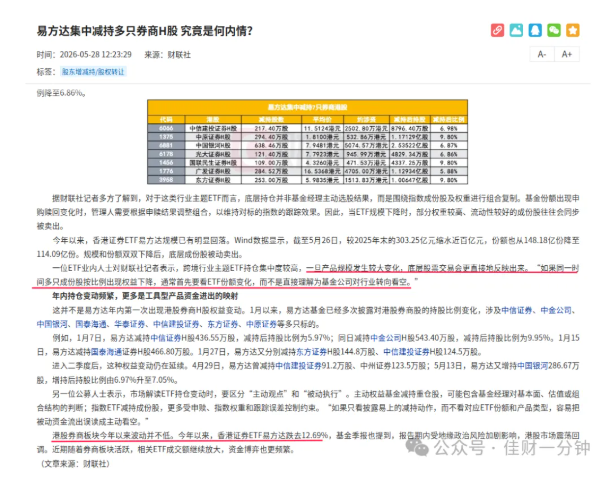The height and width of the screenshot is (482, 606).
Task: Click table cell 638.46万股
Action: tap(271, 145)
